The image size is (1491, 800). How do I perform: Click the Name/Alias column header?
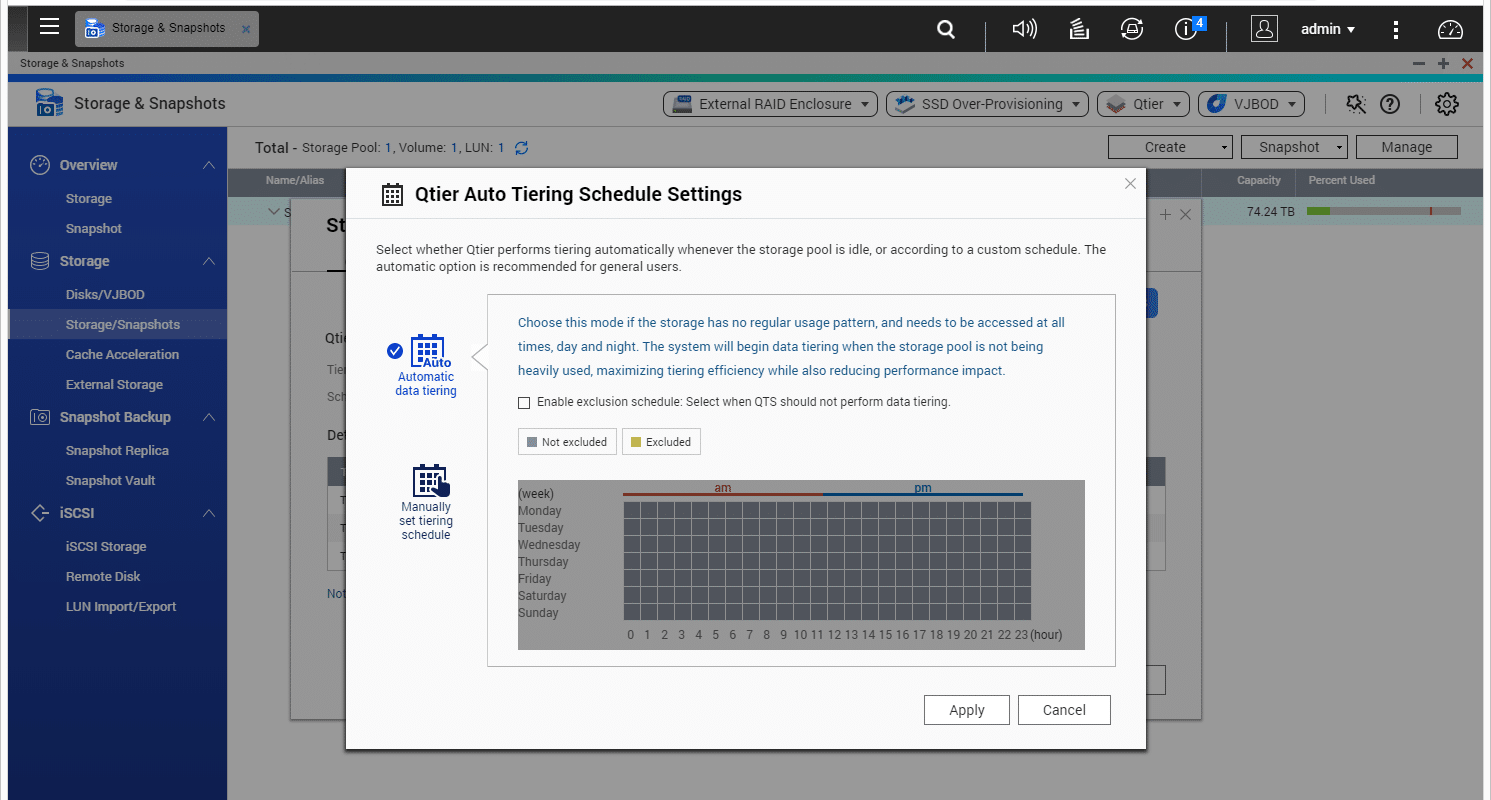(x=293, y=181)
